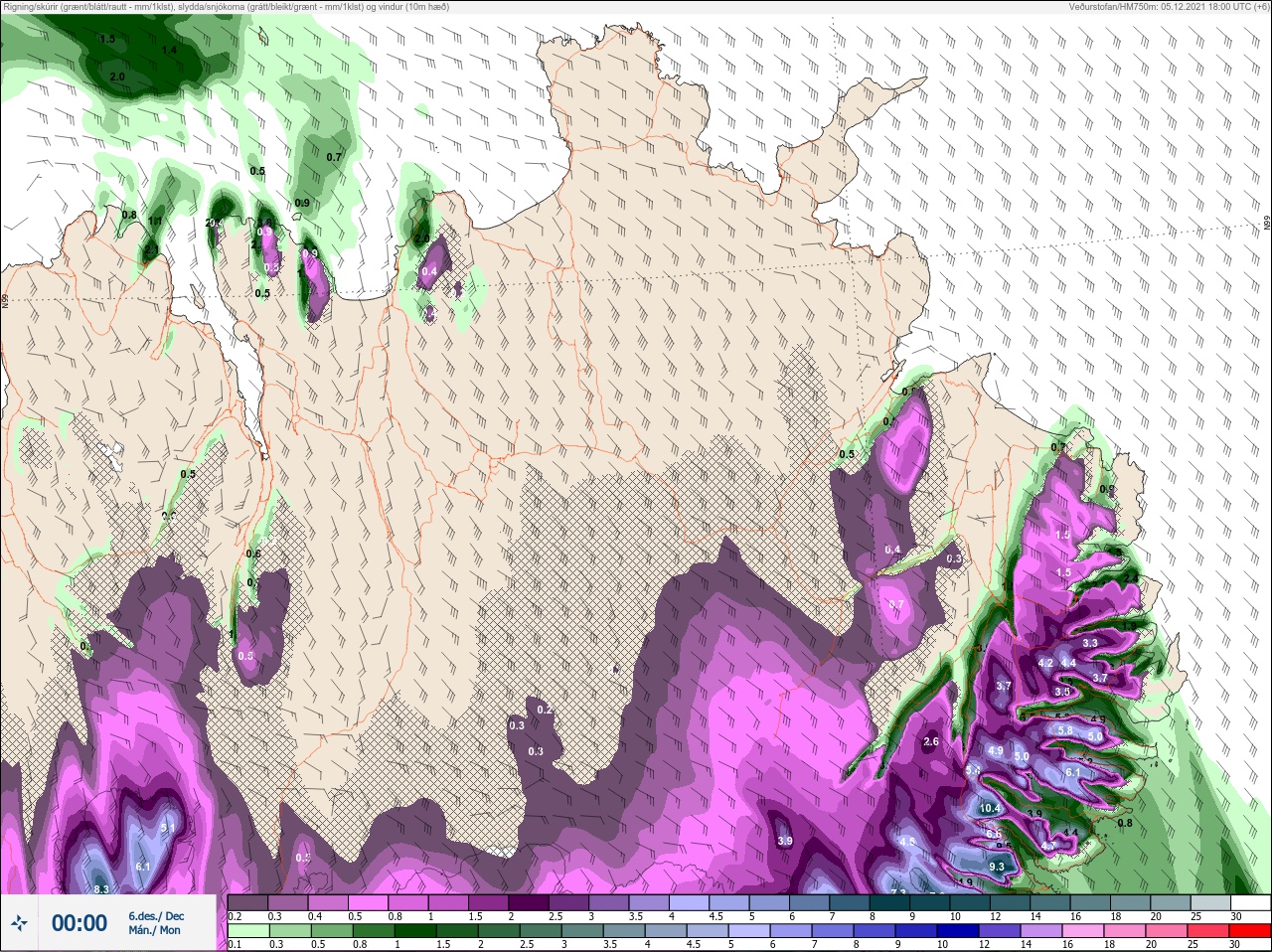Click the 0.6 value on the map
The image size is (1272, 952).
click(x=253, y=554)
